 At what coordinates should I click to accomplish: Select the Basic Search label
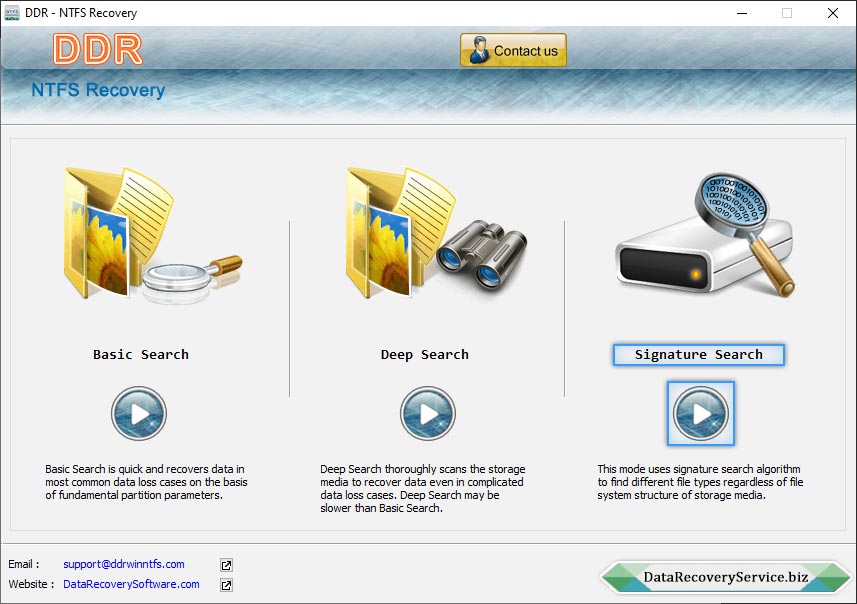coord(140,355)
